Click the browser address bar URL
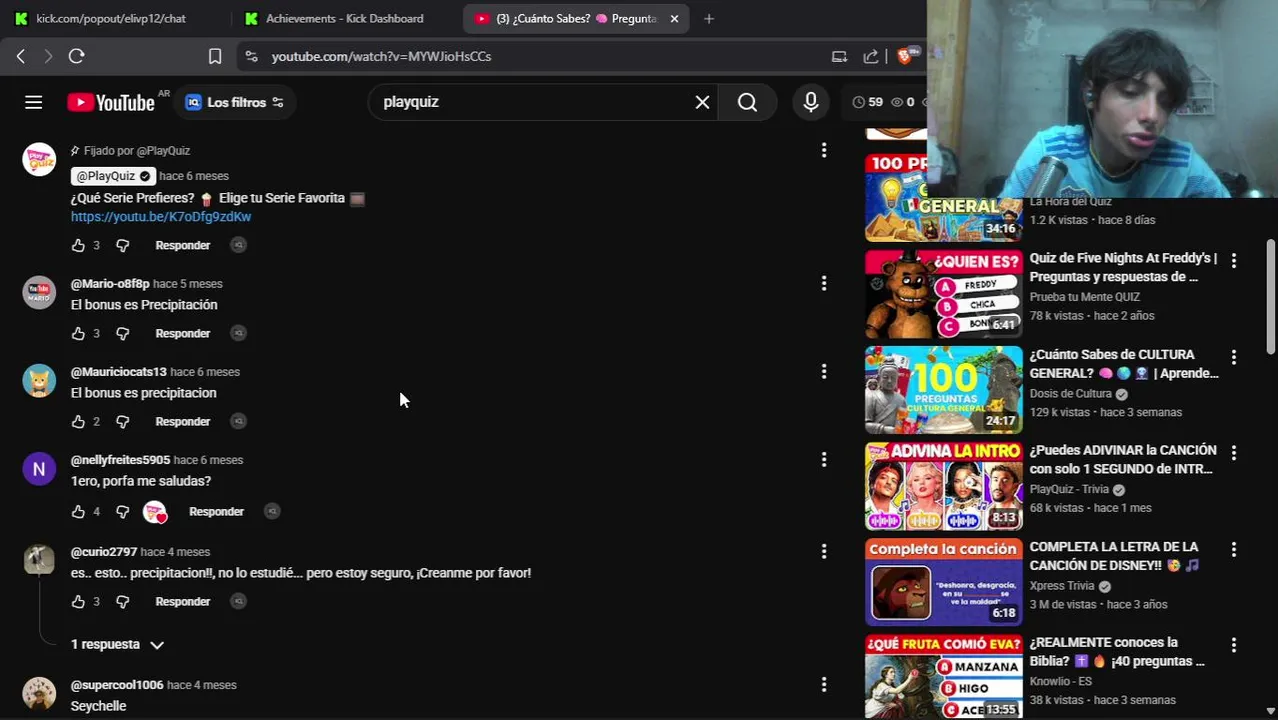This screenshot has width=1278, height=720. click(381, 56)
